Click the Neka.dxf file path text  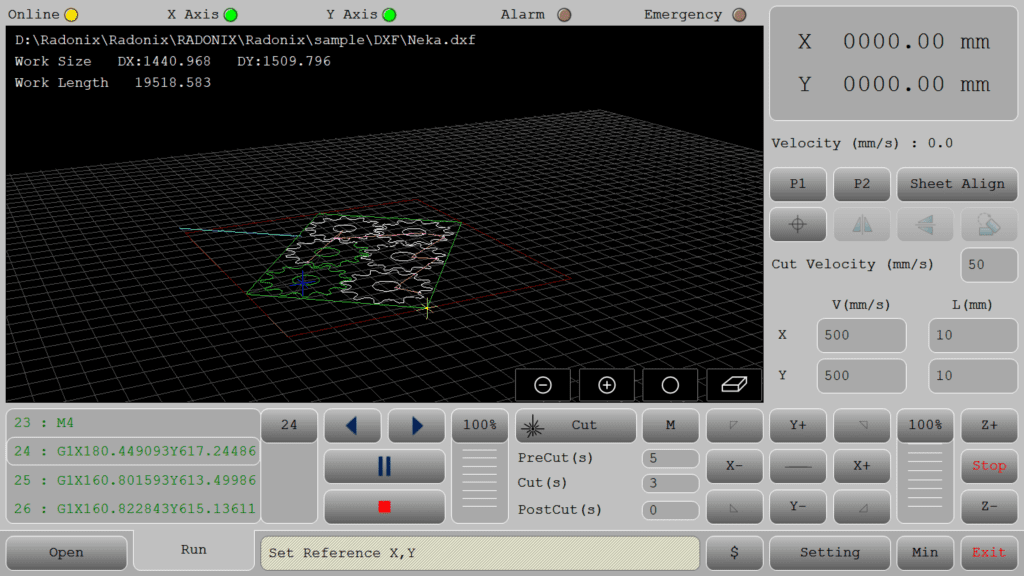pyautogui.click(x=245, y=40)
